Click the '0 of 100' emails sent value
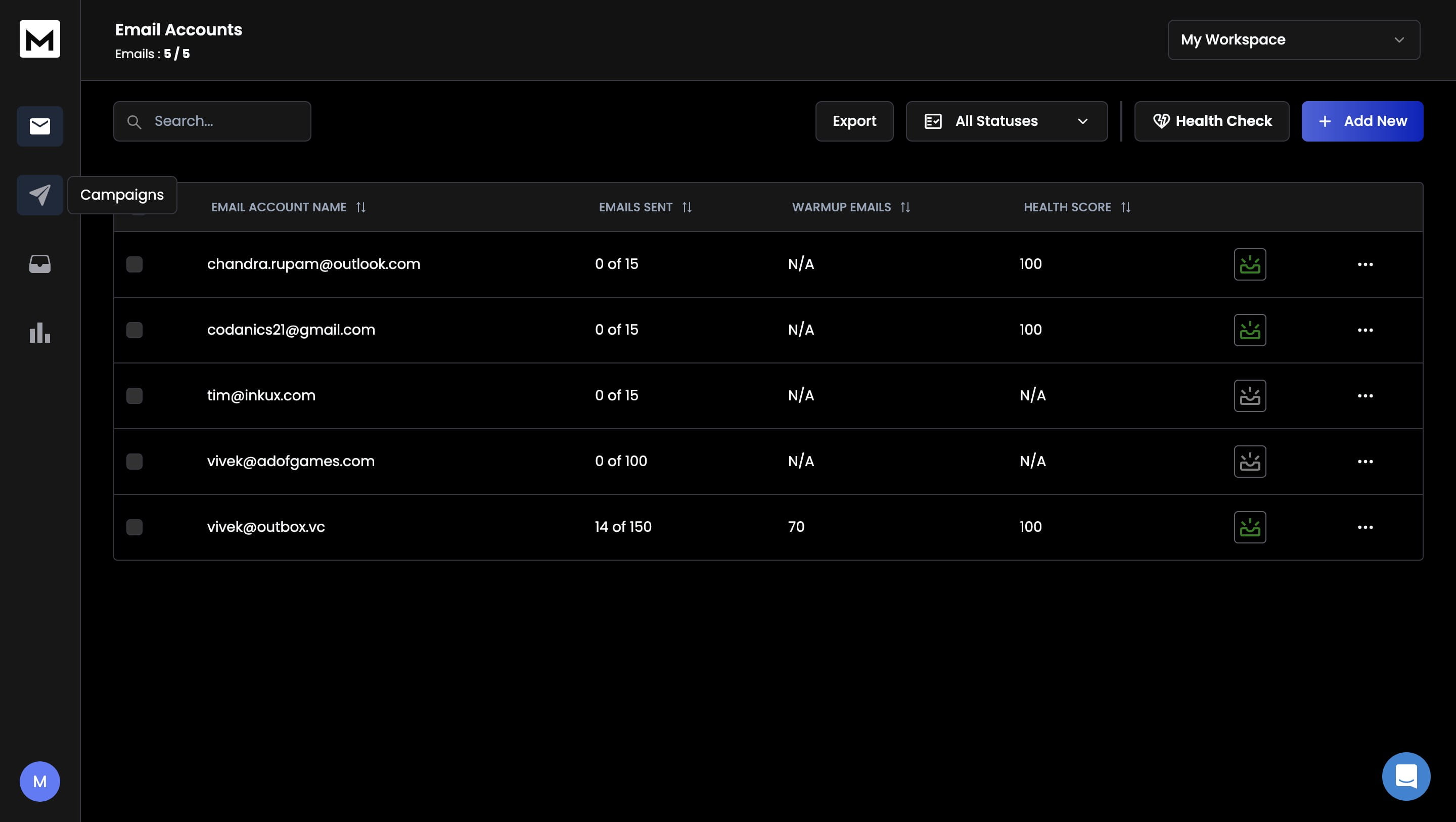The image size is (1456, 822). click(621, 462)
